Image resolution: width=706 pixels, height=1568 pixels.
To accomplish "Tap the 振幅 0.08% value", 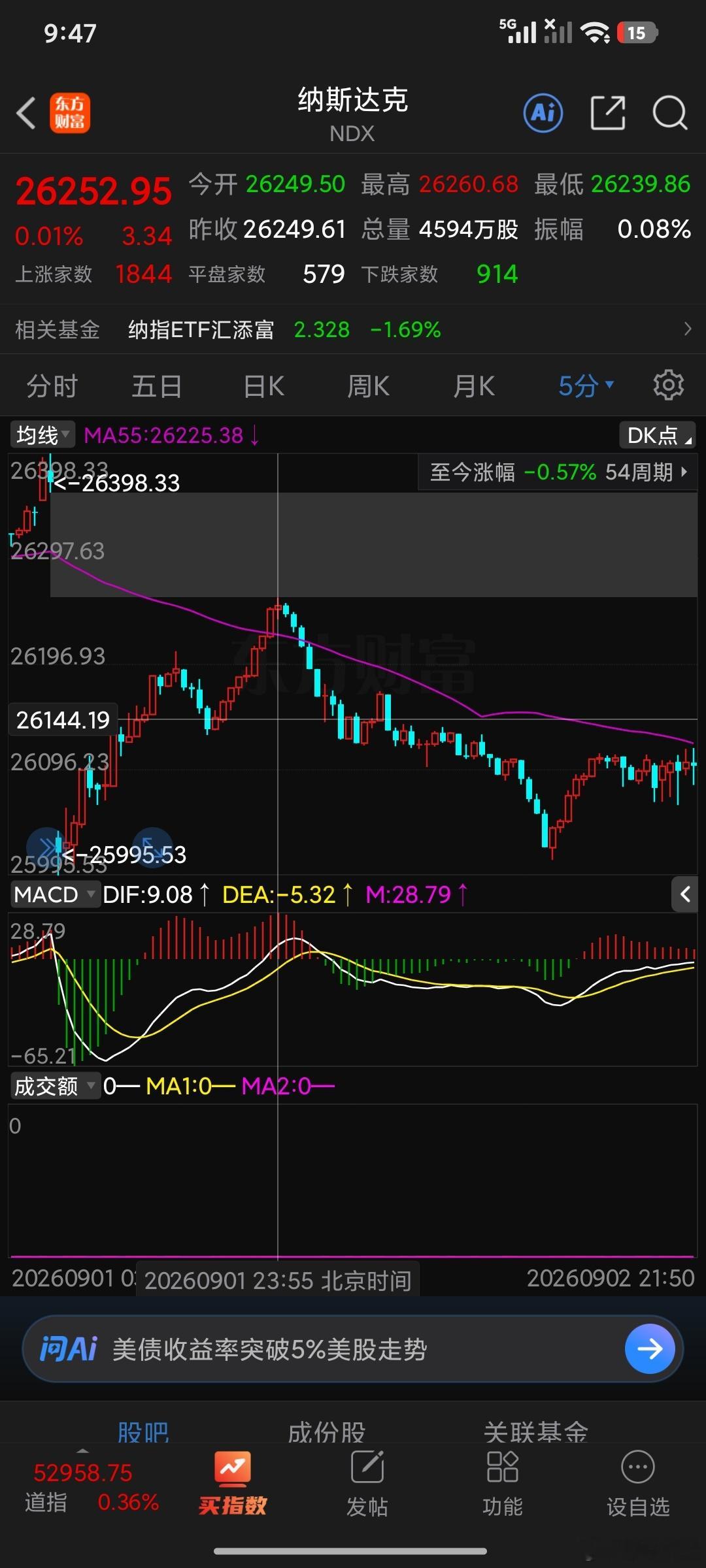I will tap(654, 229).
